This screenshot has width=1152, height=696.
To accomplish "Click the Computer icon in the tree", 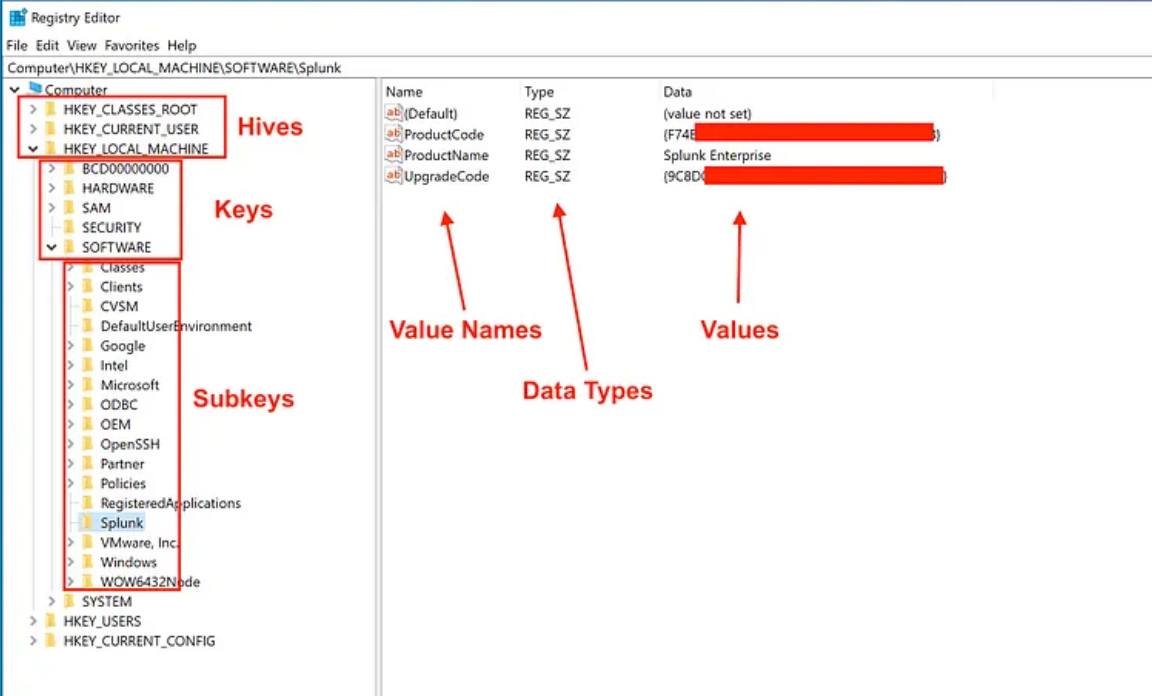I will tap(35, 88).
